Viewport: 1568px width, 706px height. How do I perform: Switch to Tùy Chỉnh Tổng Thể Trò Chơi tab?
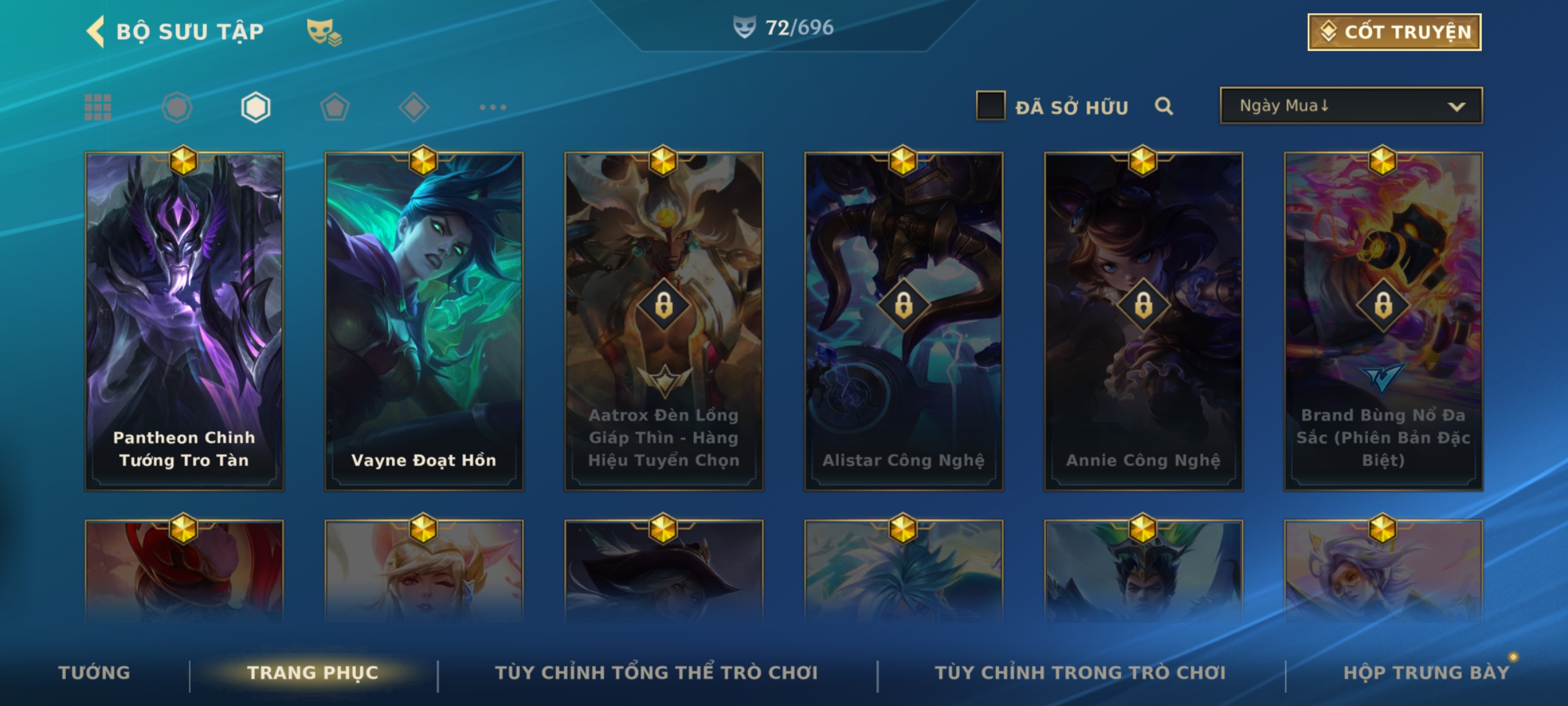click(657, 673)
